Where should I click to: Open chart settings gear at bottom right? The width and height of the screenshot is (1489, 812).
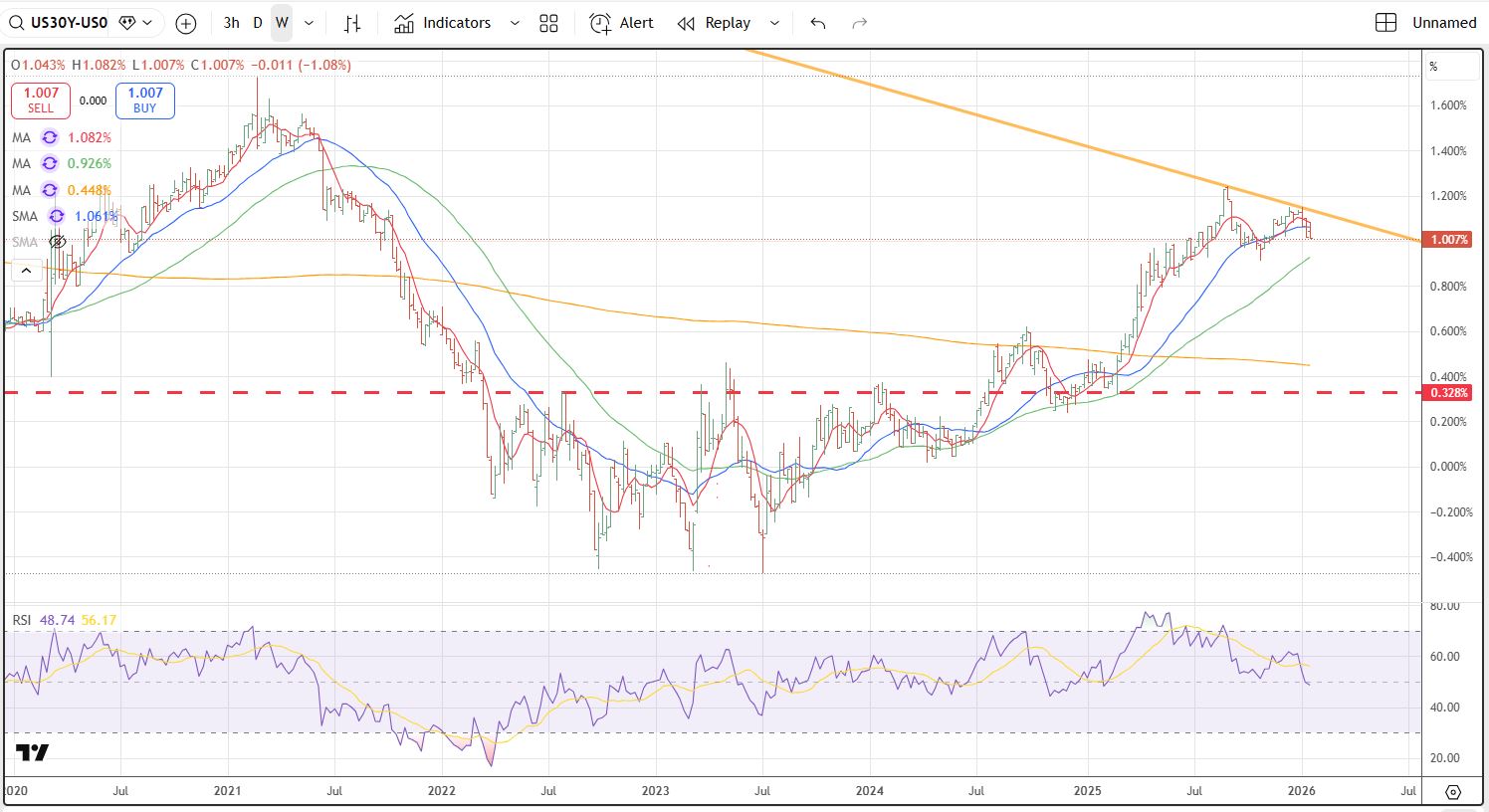(x=1452, y=792)
